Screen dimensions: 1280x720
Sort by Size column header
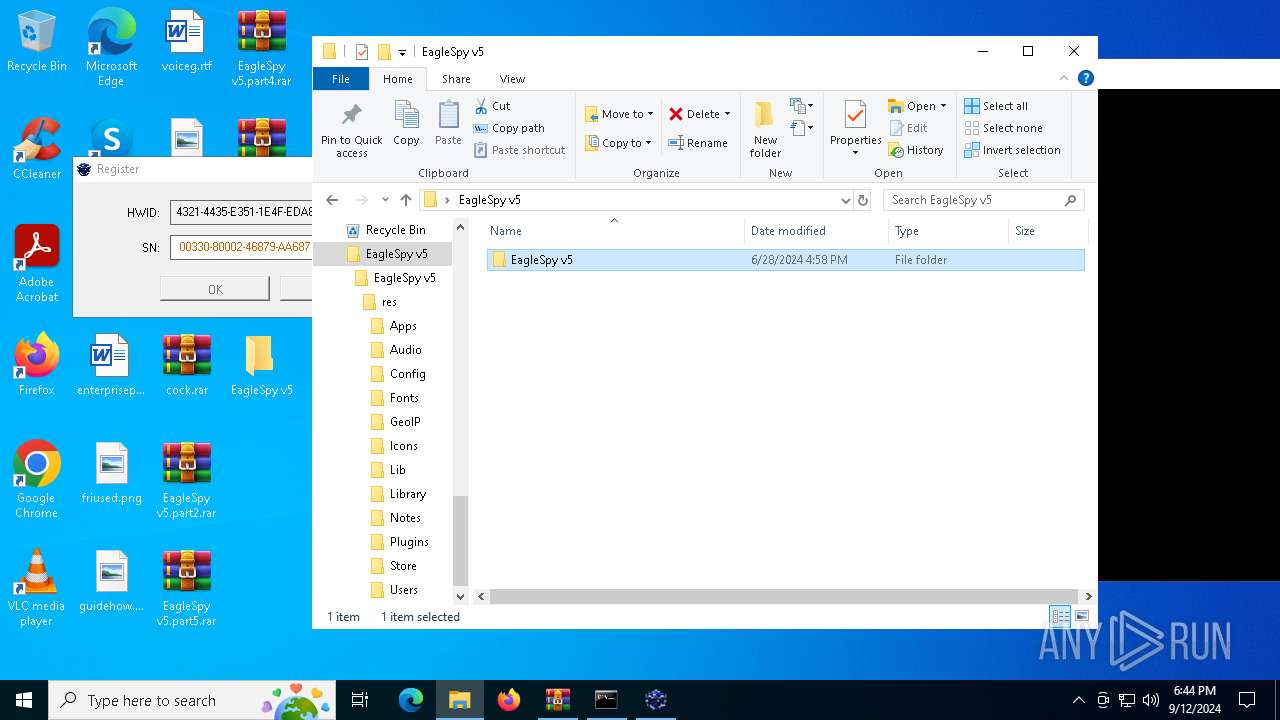coord(1047,231)
